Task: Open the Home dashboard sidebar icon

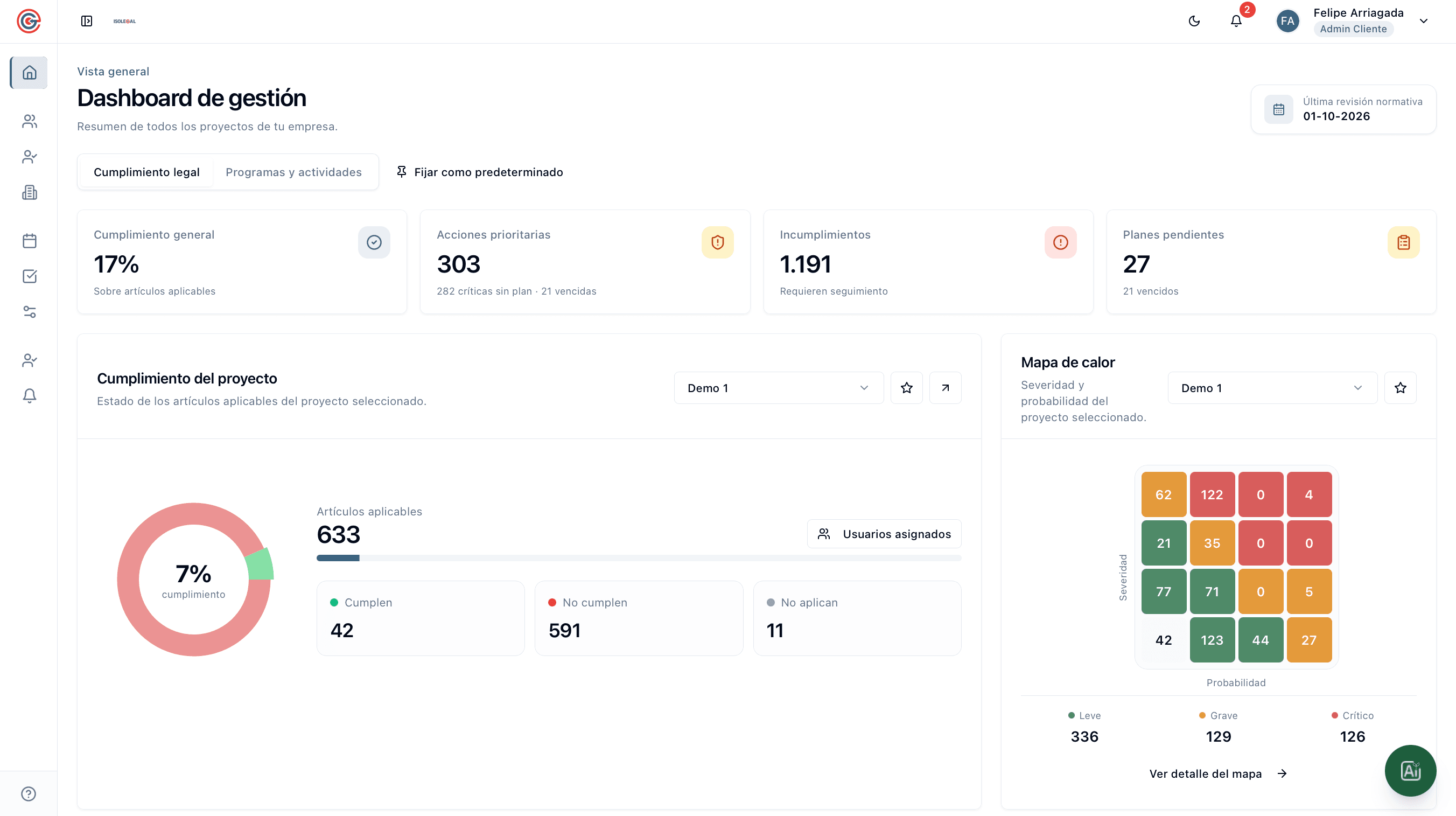Action: pyautogui.click(x=30, y=72)
